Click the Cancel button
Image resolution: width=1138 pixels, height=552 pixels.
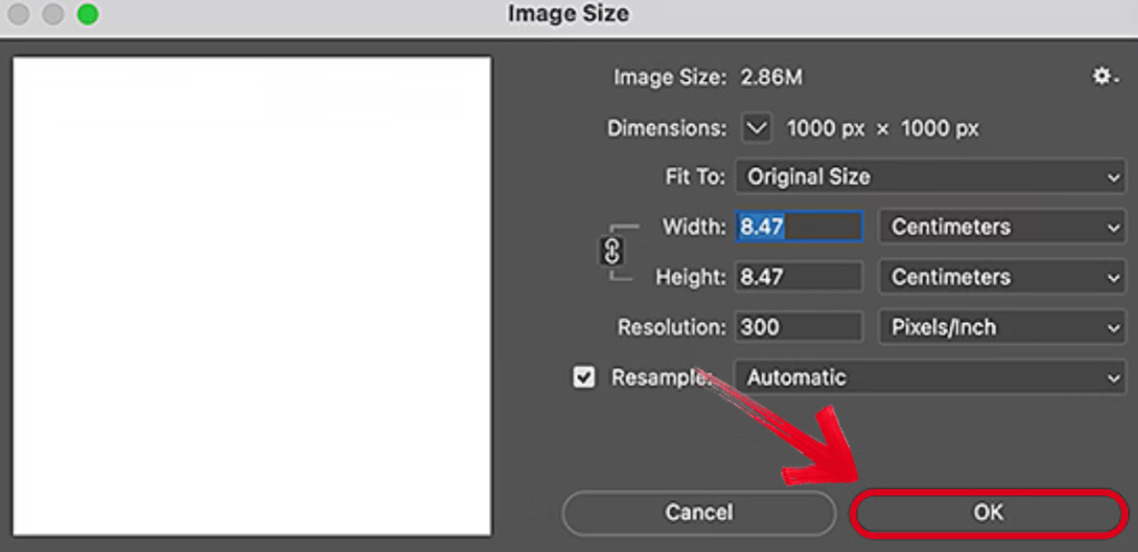pos(699,514)
